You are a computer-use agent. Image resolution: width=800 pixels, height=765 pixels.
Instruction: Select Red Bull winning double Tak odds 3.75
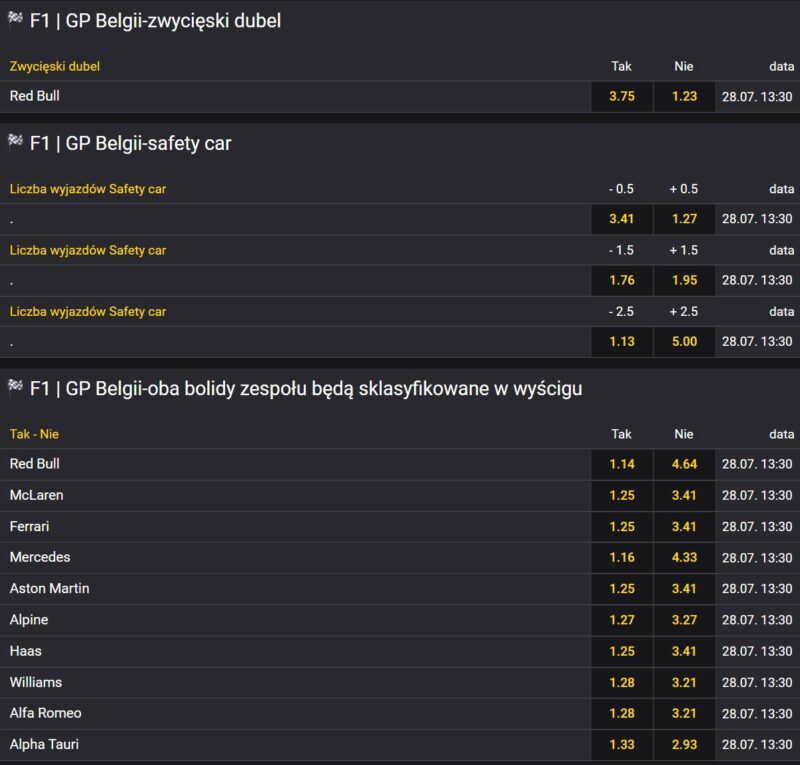[622, 97]
